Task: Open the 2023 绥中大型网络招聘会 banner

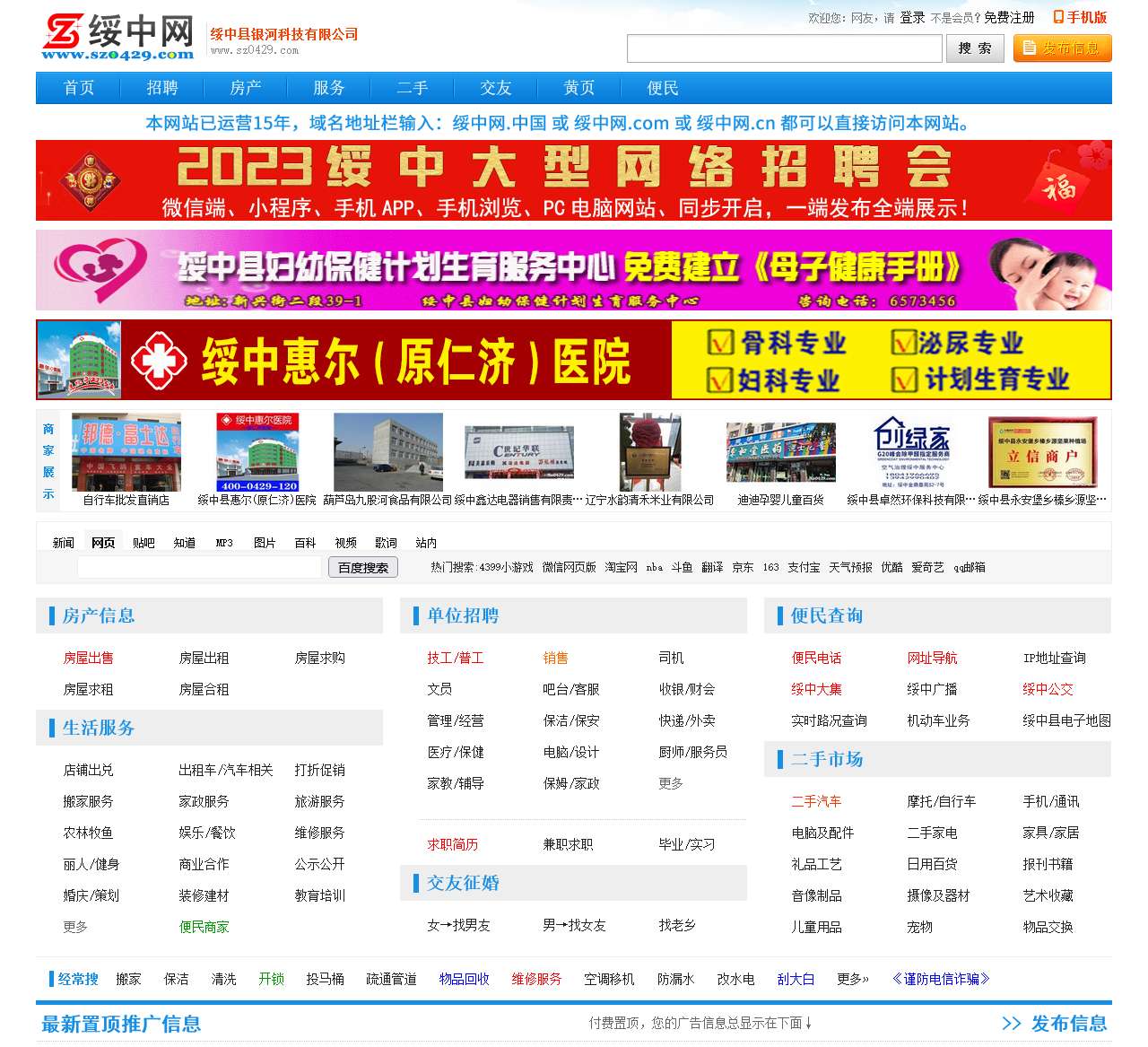Action: tap(574, 180)
